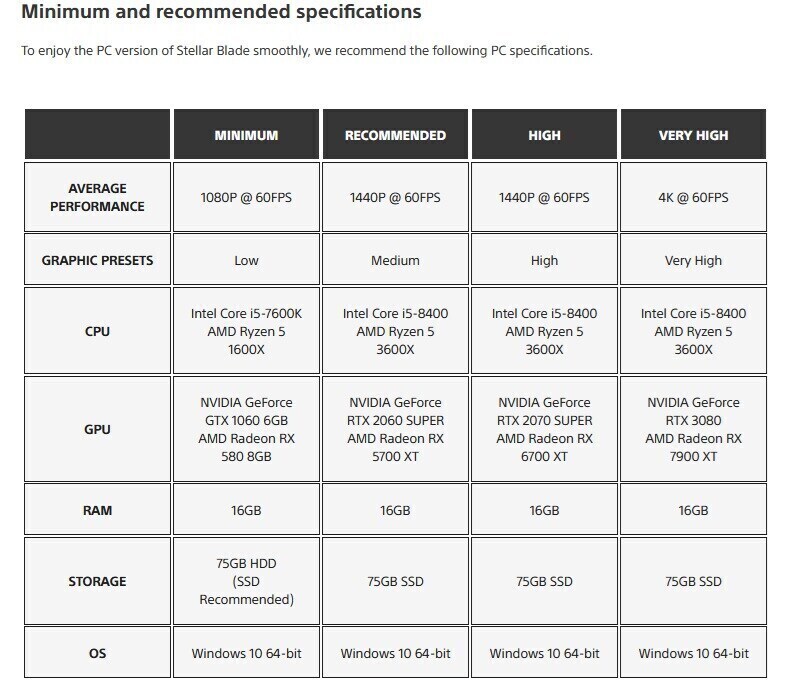Click the RECOMMENDED column header

(395, 134)
